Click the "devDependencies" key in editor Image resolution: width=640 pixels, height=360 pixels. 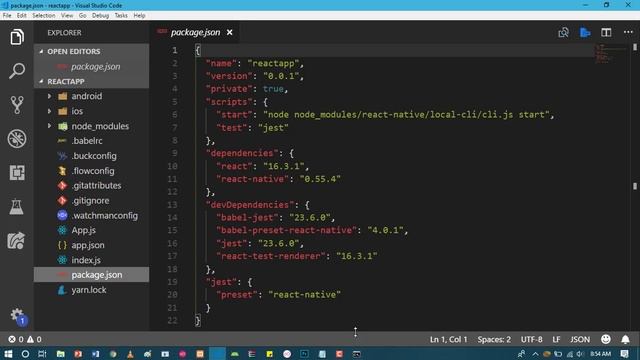pyautogui.click(x=250, y=204)
